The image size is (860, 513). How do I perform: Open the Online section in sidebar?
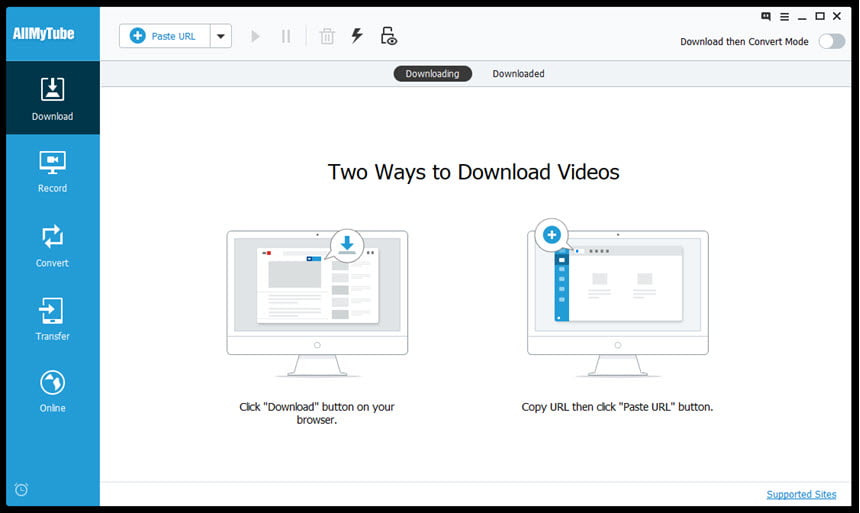click(53, 391)
